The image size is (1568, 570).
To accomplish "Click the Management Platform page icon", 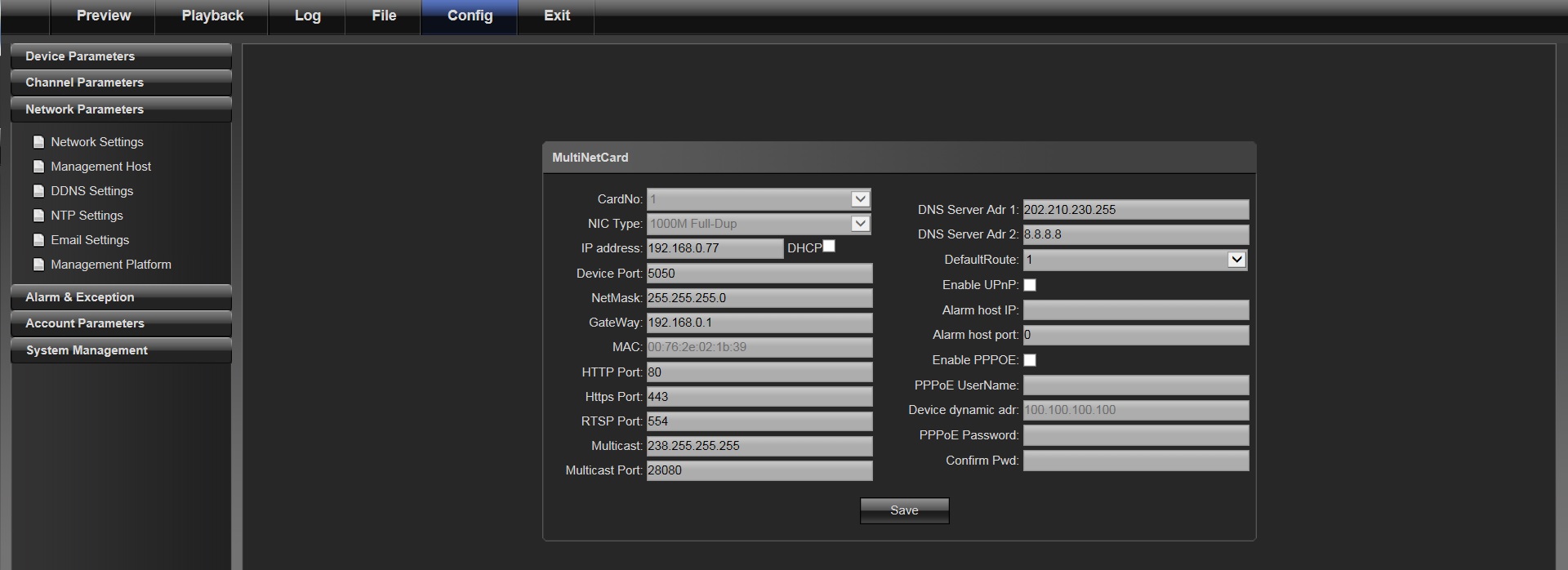I will tap(38, 265).
